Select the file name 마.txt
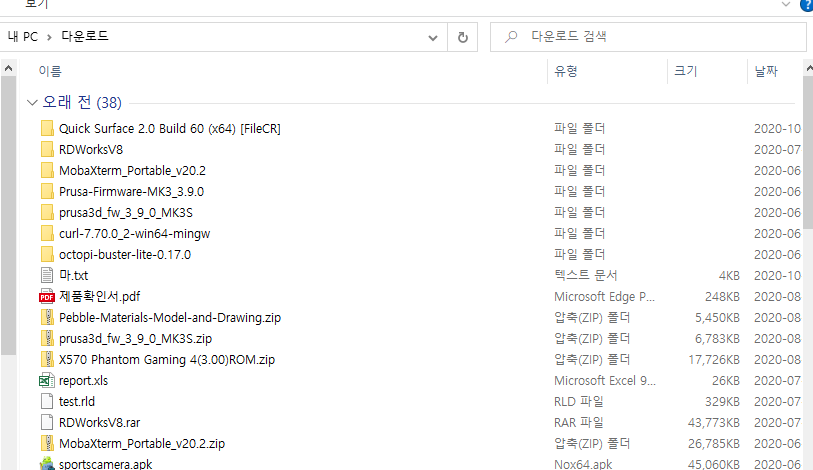Screen dimensions: 813x470 point(74,275)
